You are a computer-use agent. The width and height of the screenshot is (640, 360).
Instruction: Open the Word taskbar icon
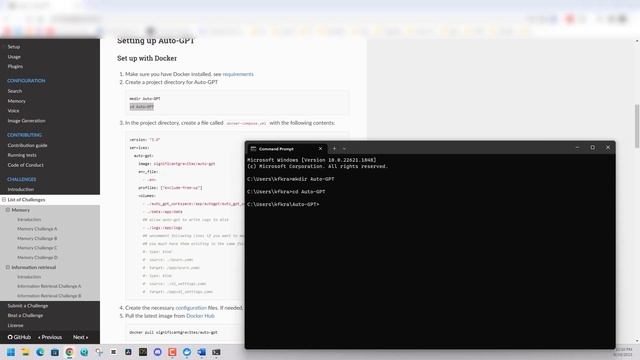pyautogui.click(x=202, y=352)
